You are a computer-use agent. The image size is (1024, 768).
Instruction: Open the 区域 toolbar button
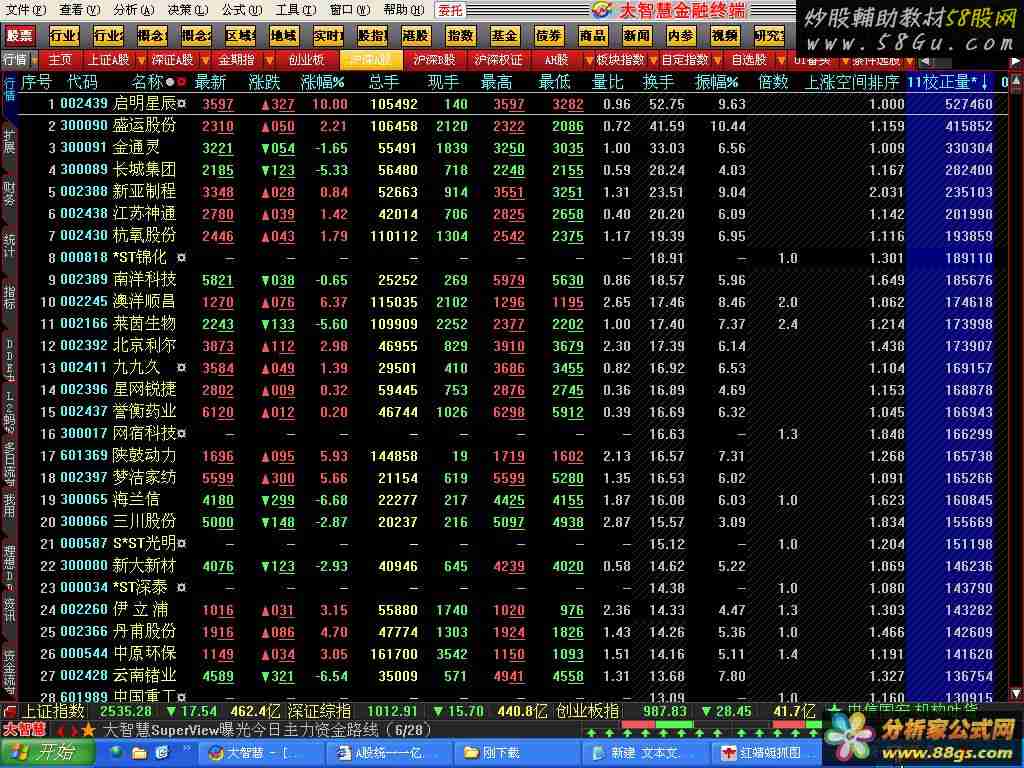240,35
